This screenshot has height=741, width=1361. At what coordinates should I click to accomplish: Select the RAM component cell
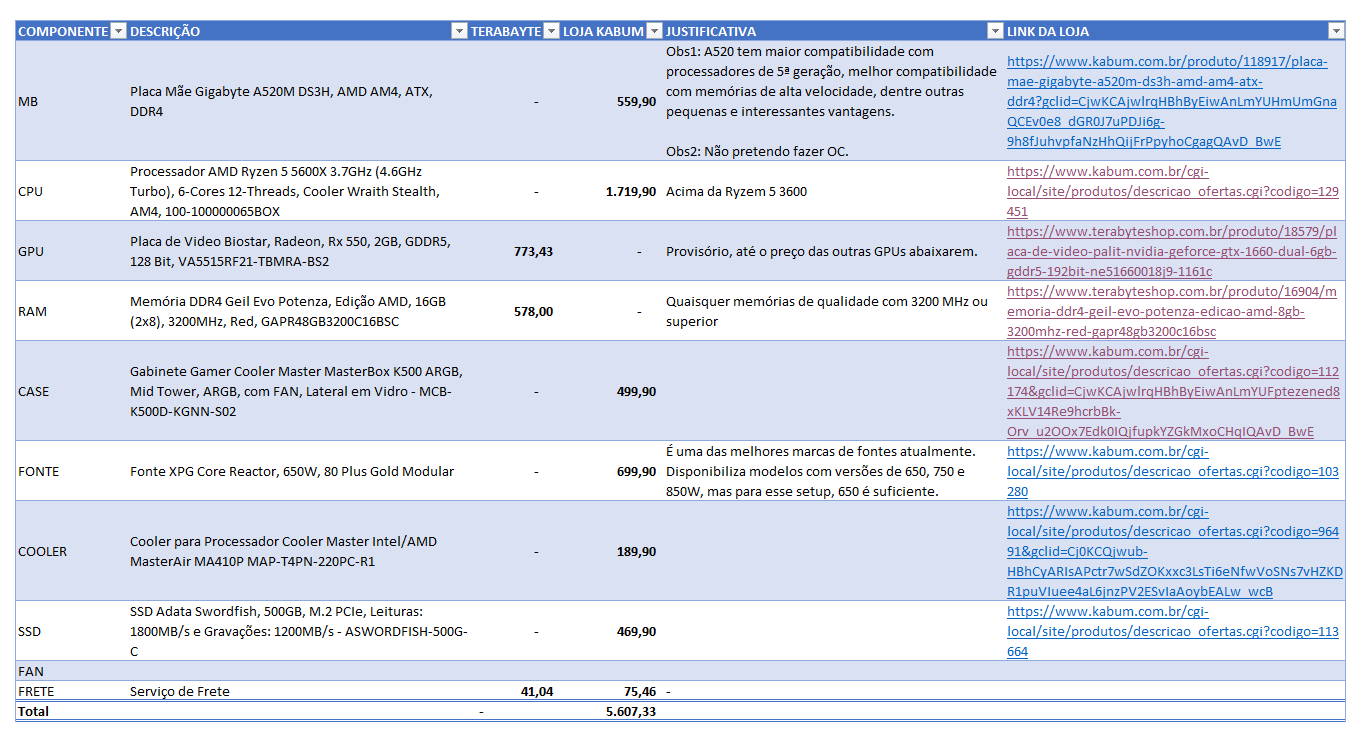click(72, 311)
